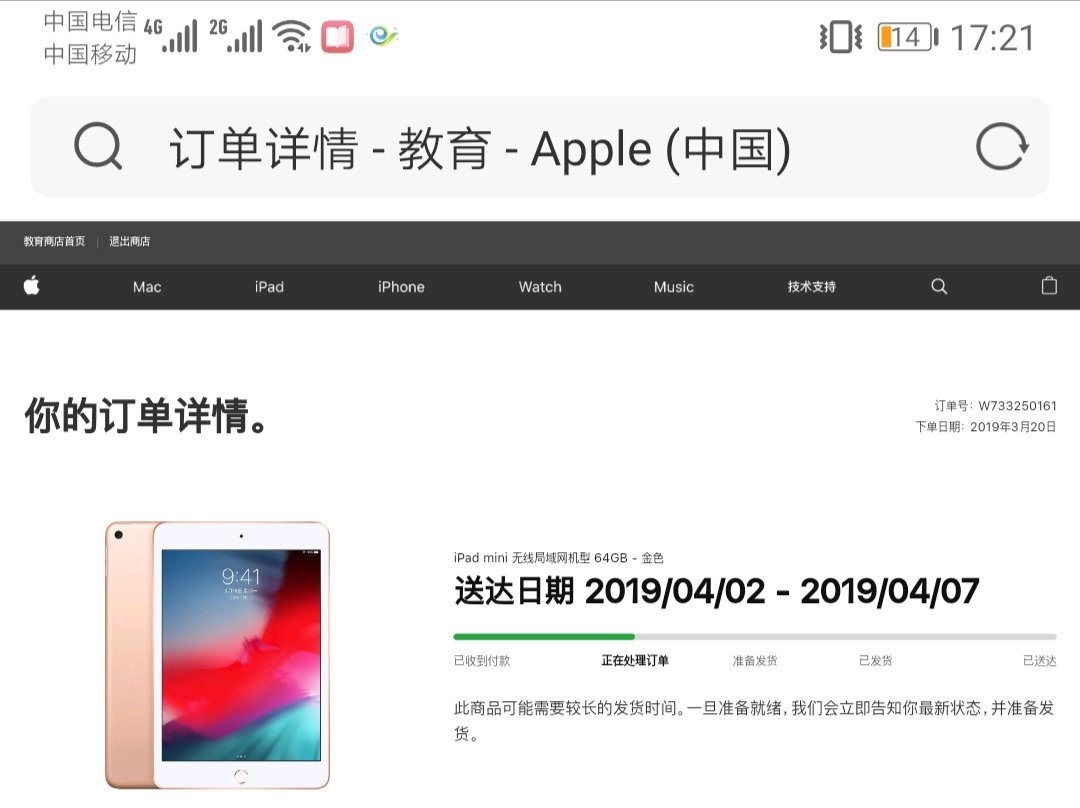1080x808 pixels.
Task: Open 技术支持 support page
Action: pos(811,287)
